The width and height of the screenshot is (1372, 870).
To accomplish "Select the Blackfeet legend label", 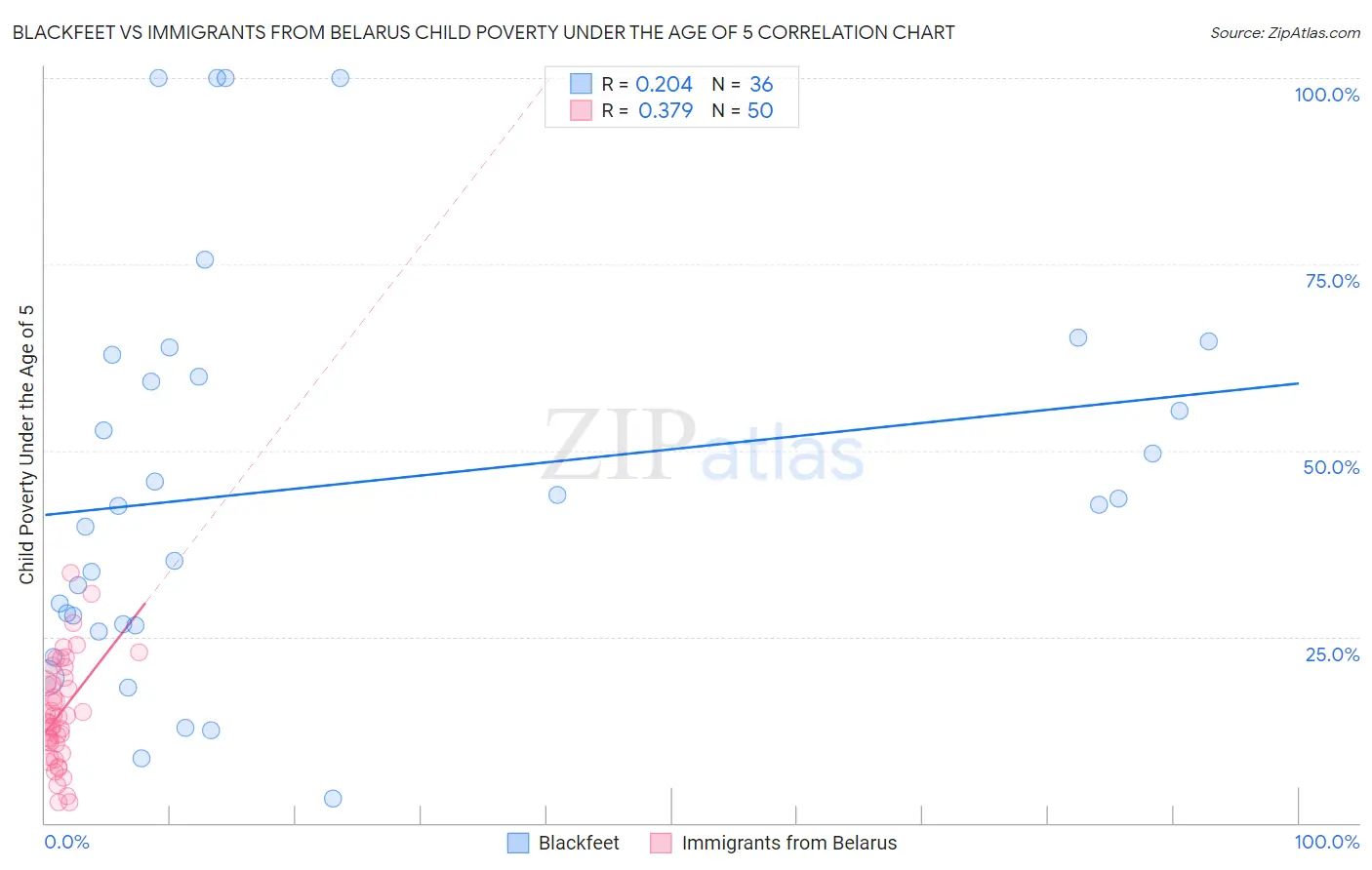I will point(579,843).
